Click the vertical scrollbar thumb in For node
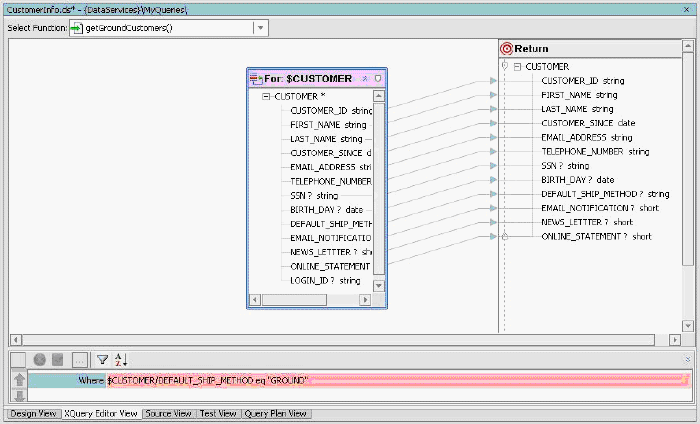Image resolution: width=700 pixels, height=424 pixels. coord(379,188)
